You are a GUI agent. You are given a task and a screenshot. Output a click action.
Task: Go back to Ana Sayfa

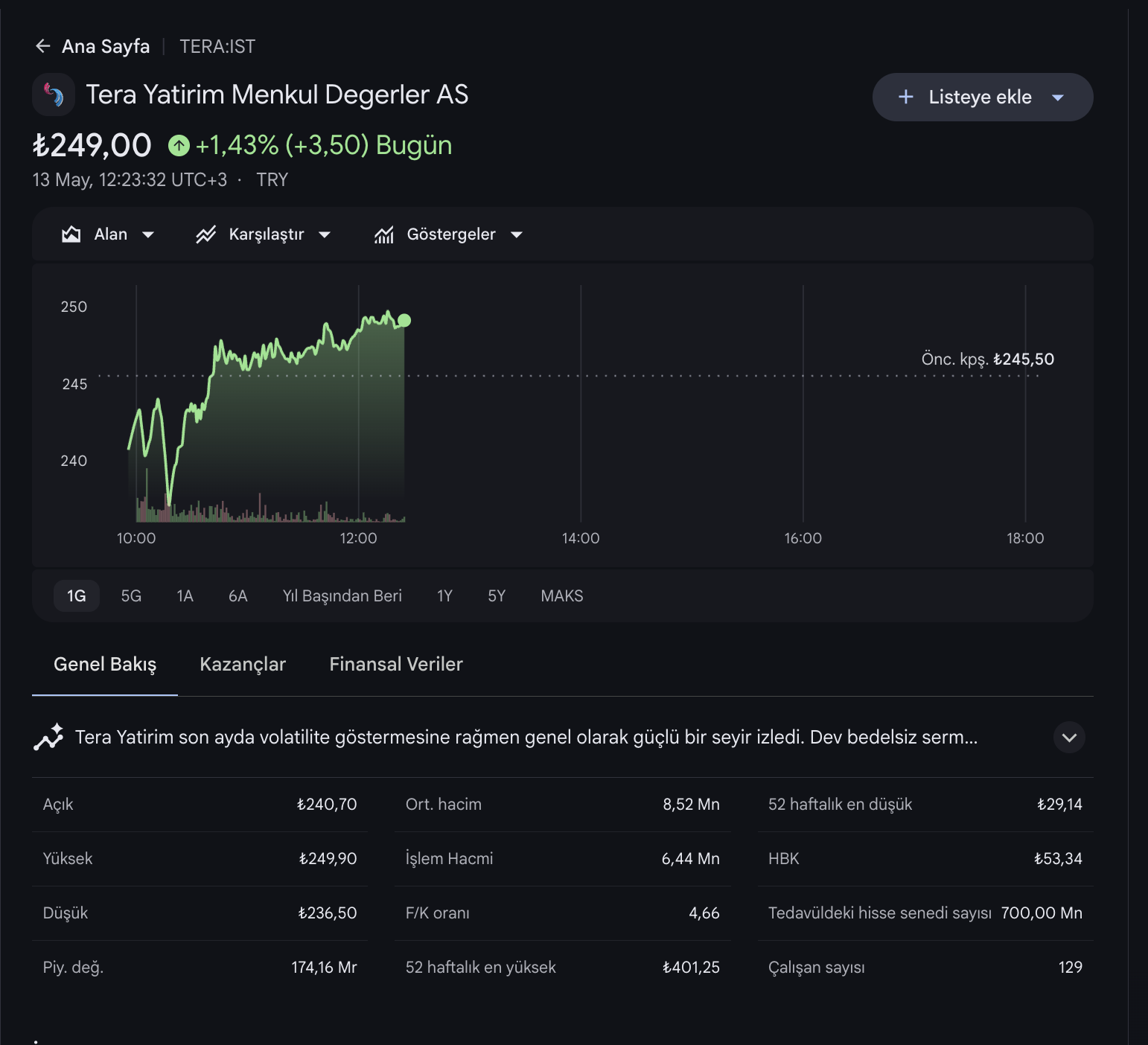(x=106, y=47)
